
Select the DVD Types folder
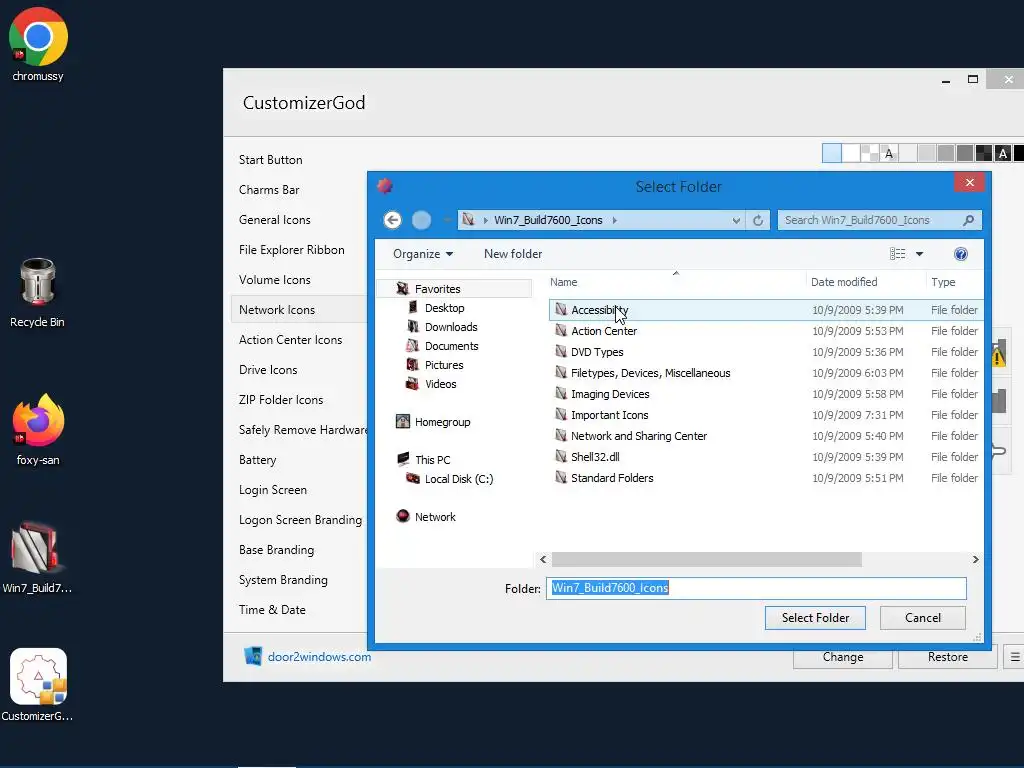coord(766,352)
